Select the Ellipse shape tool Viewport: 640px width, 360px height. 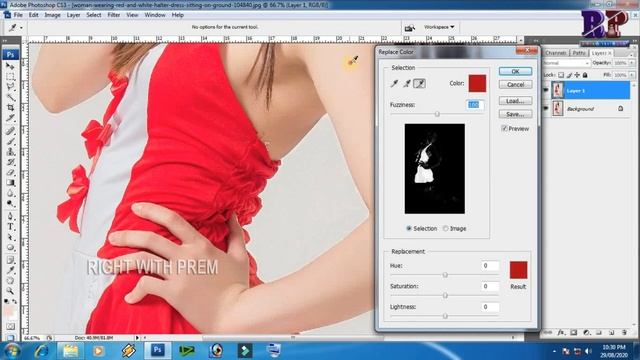click(11, 248)
